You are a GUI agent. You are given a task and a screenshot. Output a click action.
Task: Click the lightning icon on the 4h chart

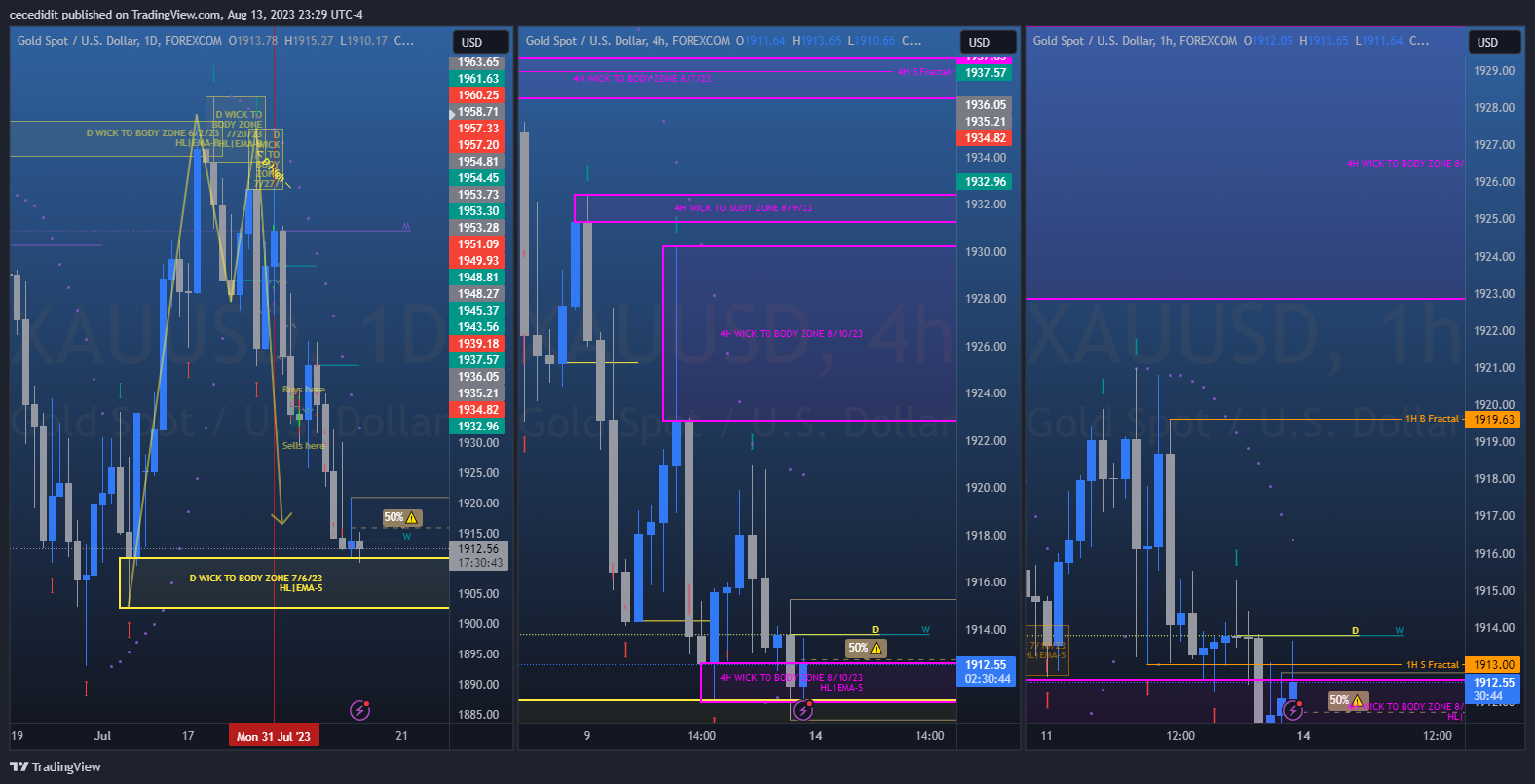[803, 710]
